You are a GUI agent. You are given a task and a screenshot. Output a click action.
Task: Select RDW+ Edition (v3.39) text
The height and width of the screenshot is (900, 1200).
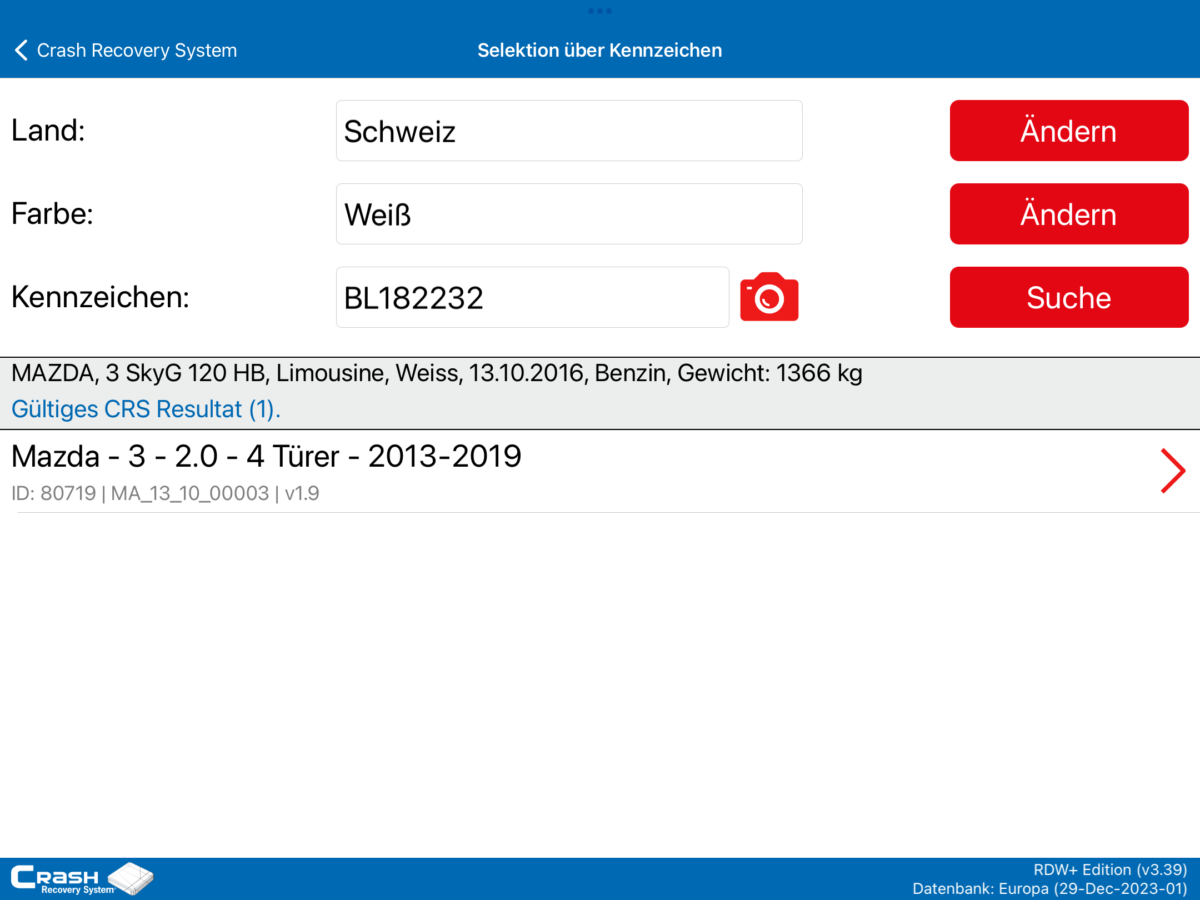click(x=1110, y=870)
